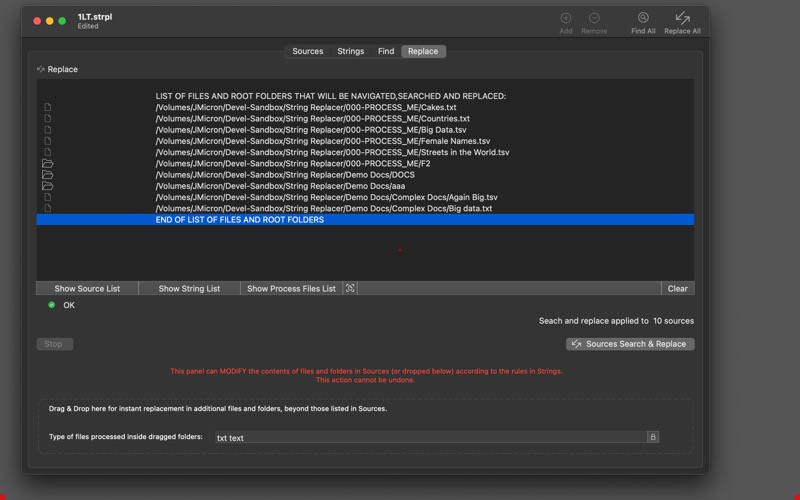Click the file types field containing 'txt text'

[x=430, y=437]
